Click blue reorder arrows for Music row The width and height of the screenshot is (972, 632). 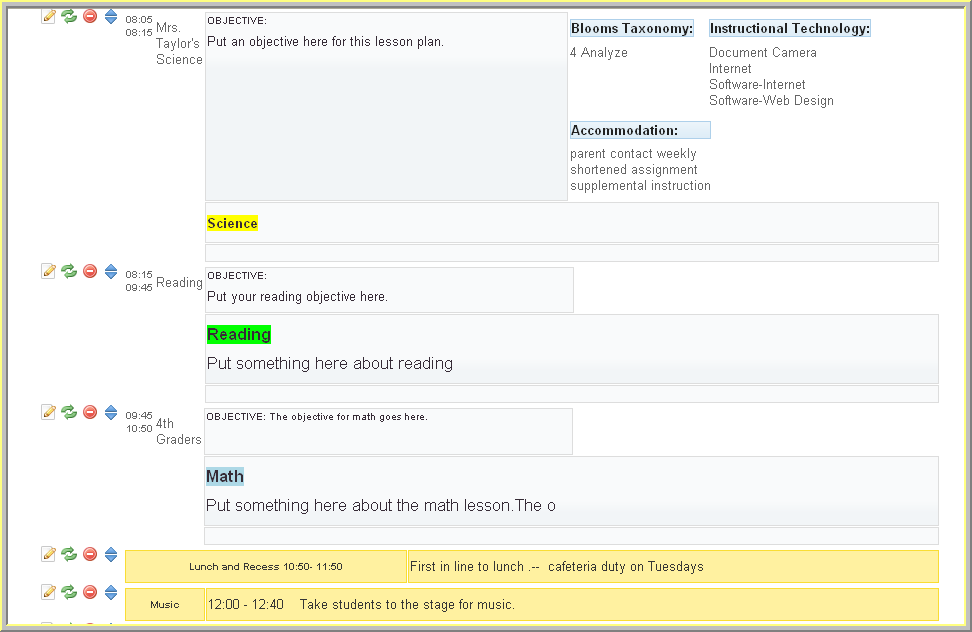pyautogui.click(x=111, y=592)
